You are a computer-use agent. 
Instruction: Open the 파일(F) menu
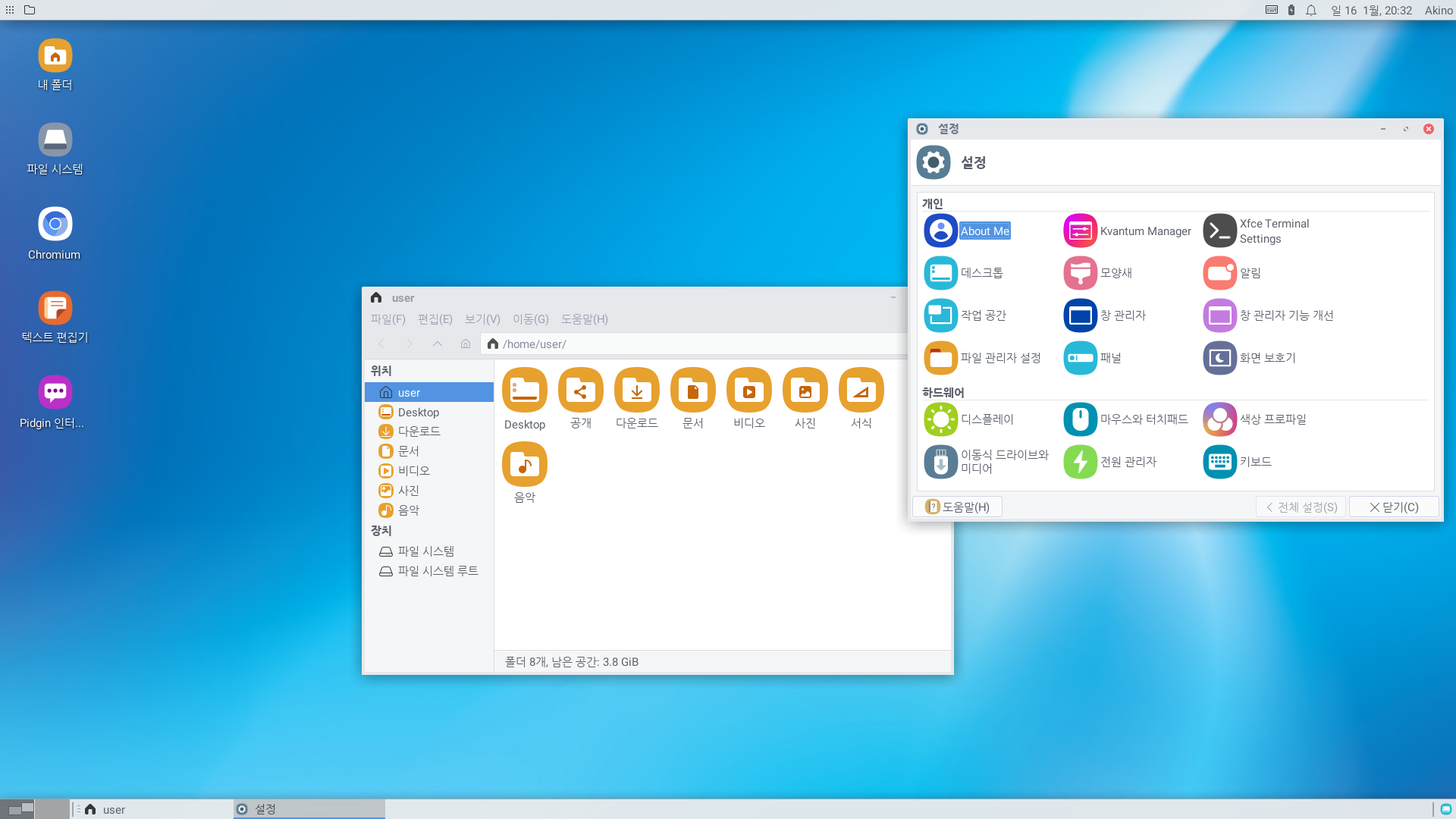(x=388, y=319)
